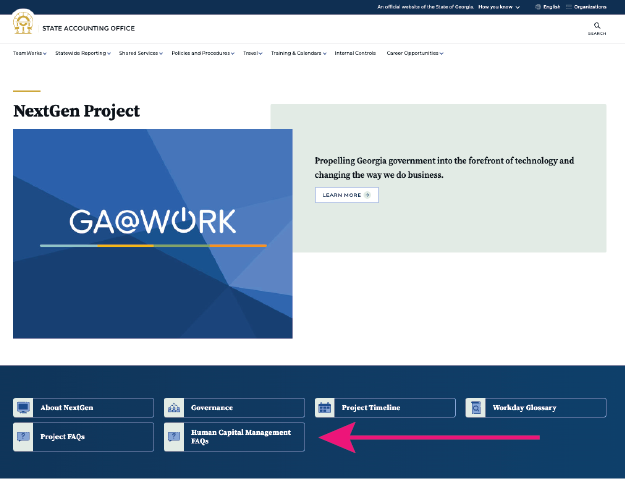Screen dimensions: 625x480
Task: Open the Policies and Procedures menu
Action: (203, 53)
